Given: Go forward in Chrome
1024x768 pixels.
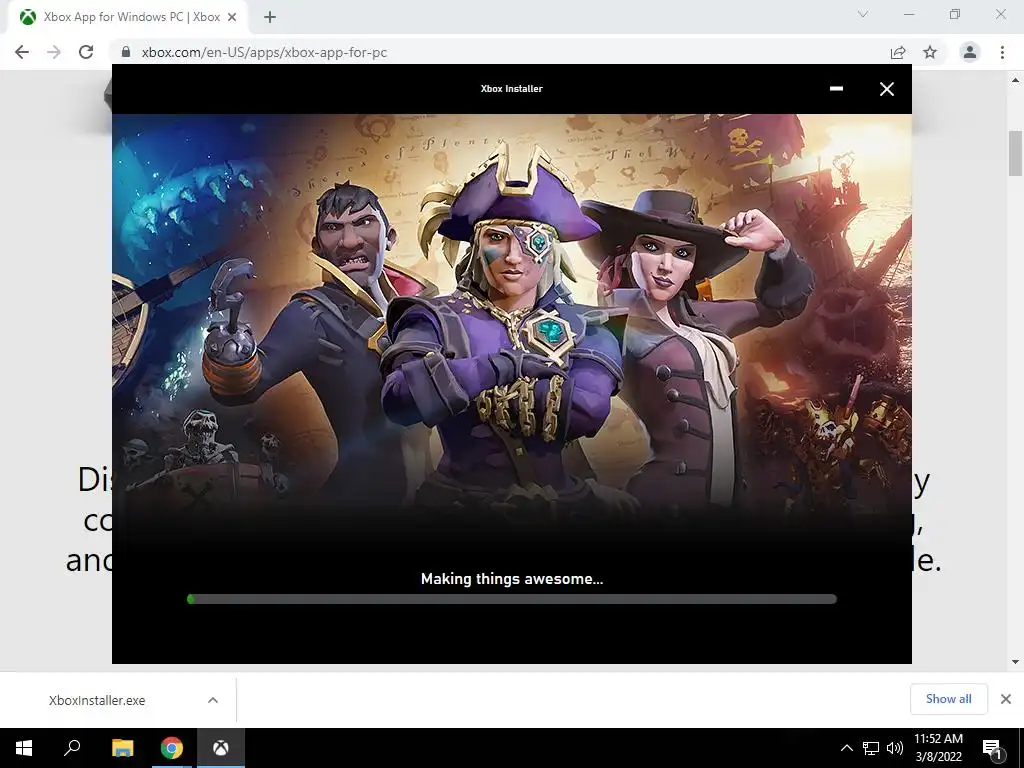Looking at the screenshot, I should click(x=54, y=52).
